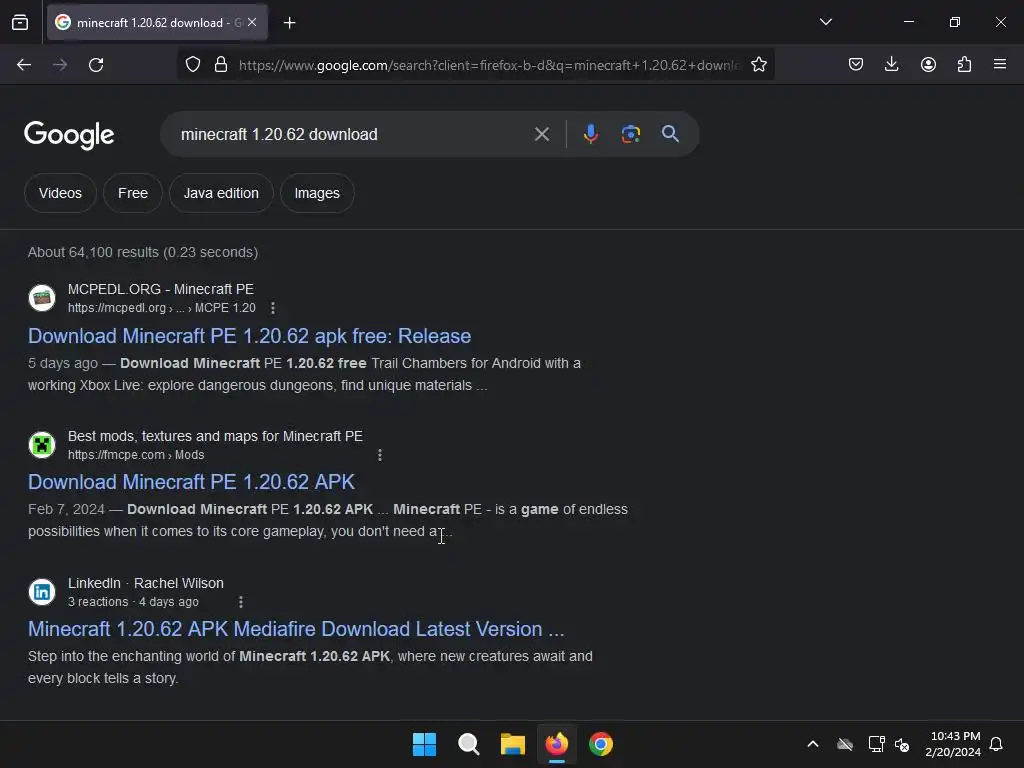Open Download Minecraft PE 1.20.62 APK link
This screenshot has width=1024, height=768.
coord(191,482)
